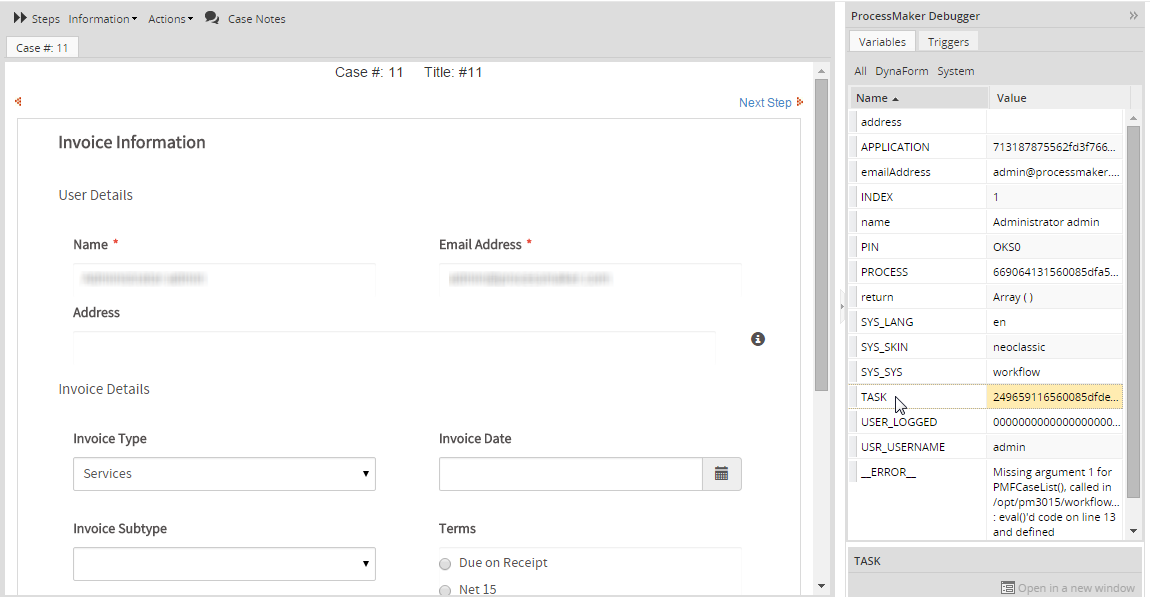This screenshot has height=597, width=1150.
Task: Show System variables in debugger
Action: (955, 71)
